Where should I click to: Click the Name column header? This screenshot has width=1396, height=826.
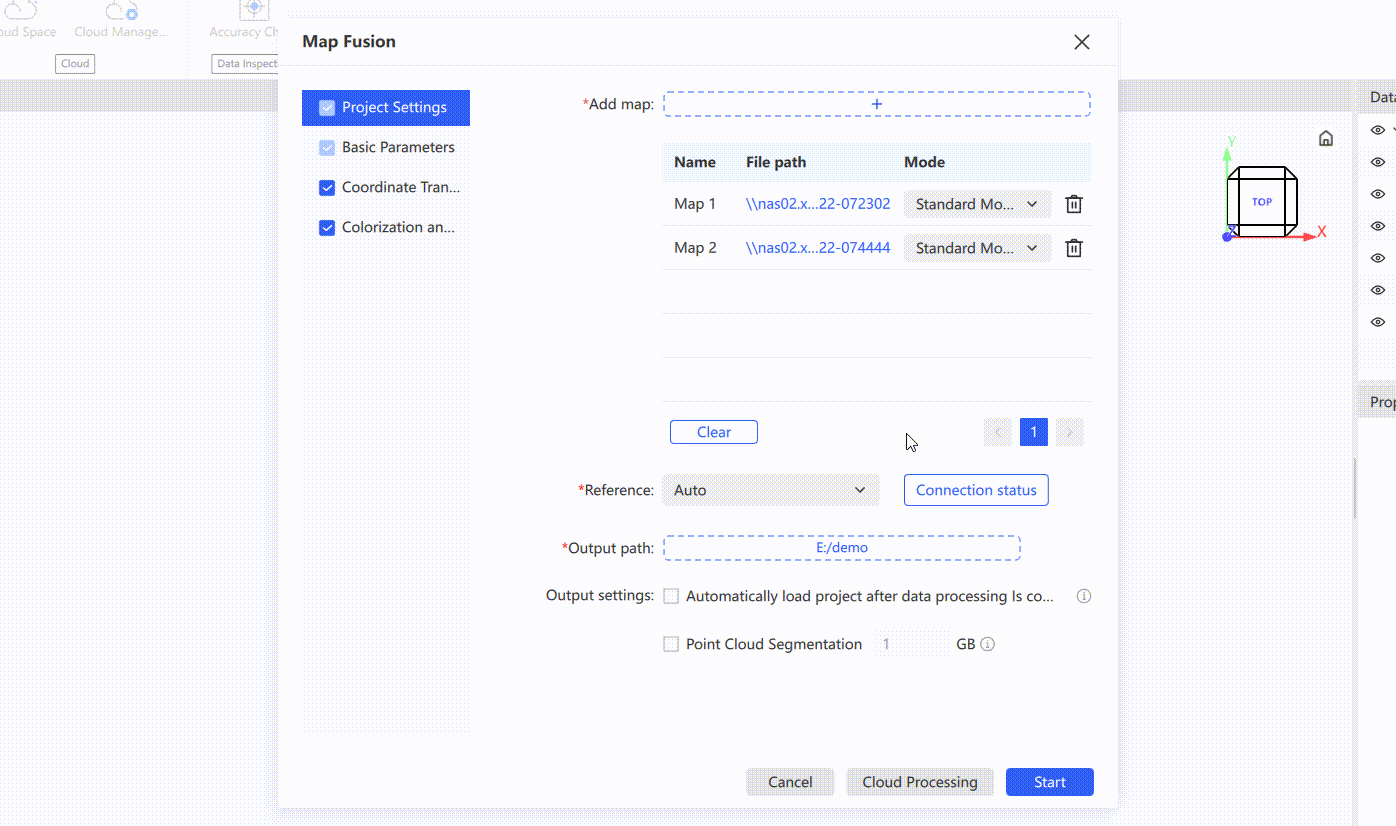[x=695, y=162]
